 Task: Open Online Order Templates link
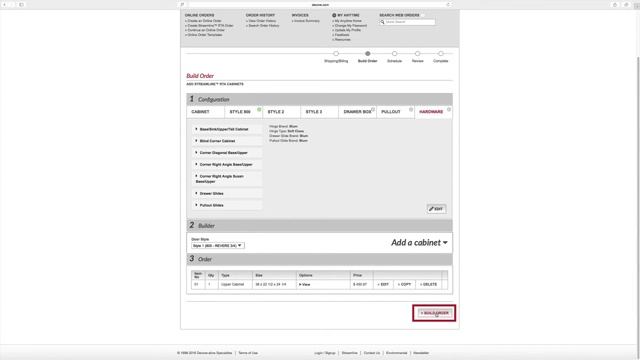pyautogui.click(x=204, y=35)
